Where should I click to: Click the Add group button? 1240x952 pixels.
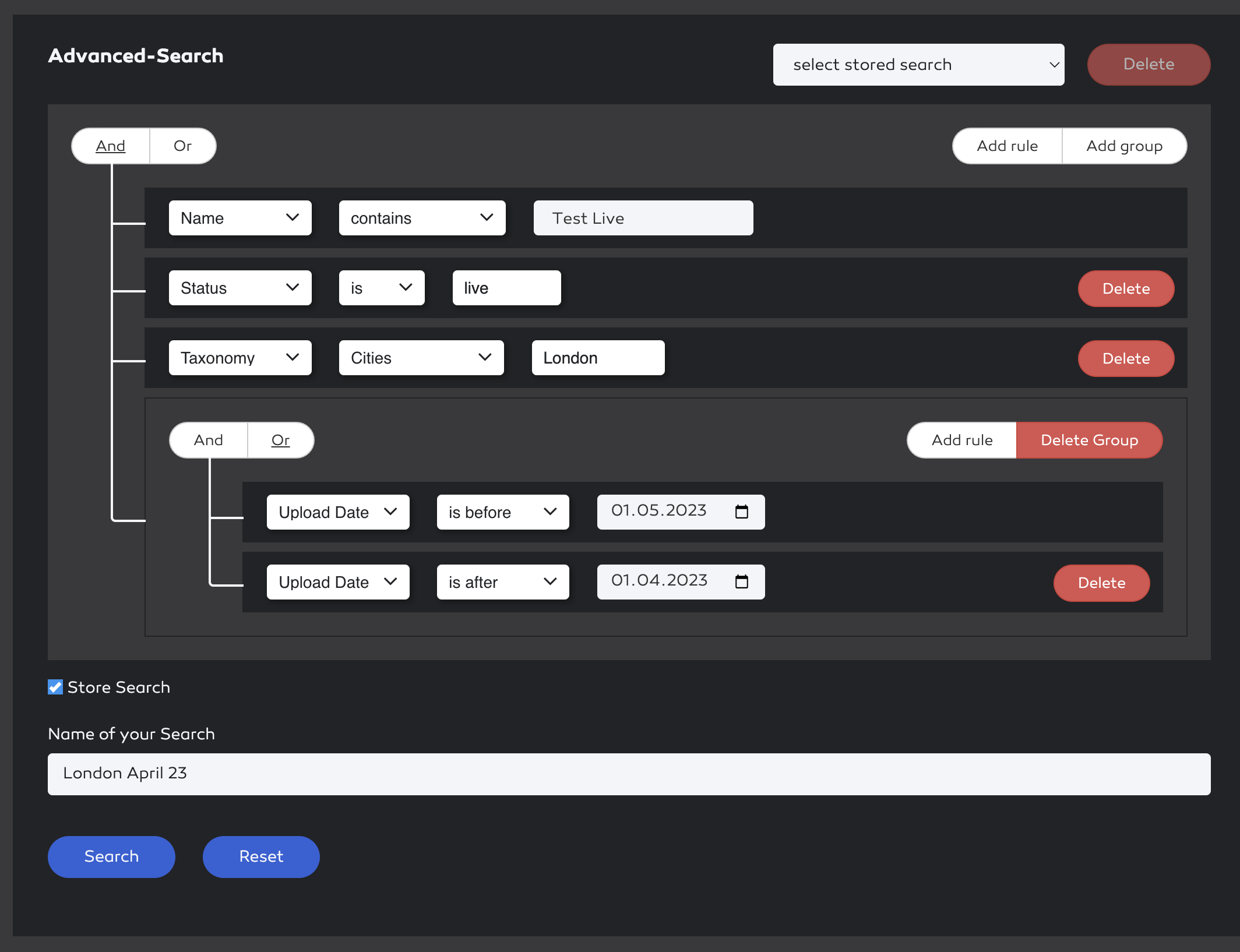[1124, 146]
